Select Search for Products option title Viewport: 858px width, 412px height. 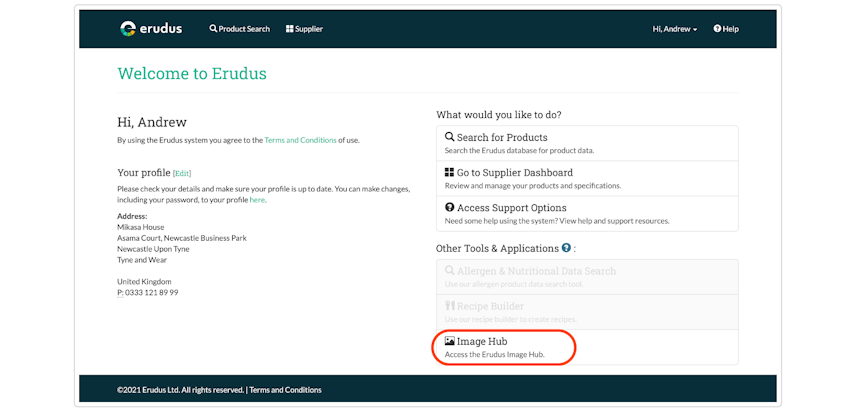coord(502,137)
